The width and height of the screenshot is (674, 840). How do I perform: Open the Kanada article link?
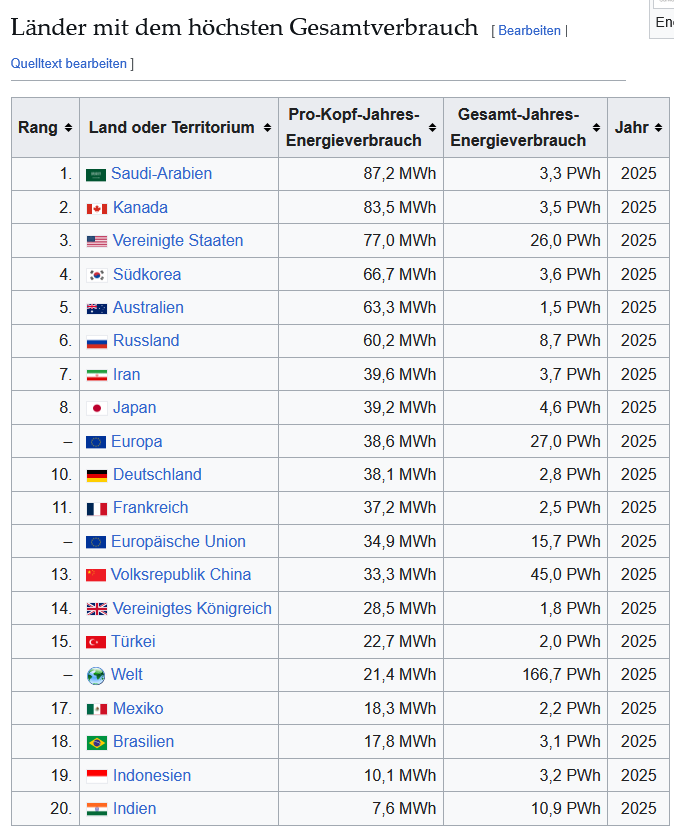point(140,207)
